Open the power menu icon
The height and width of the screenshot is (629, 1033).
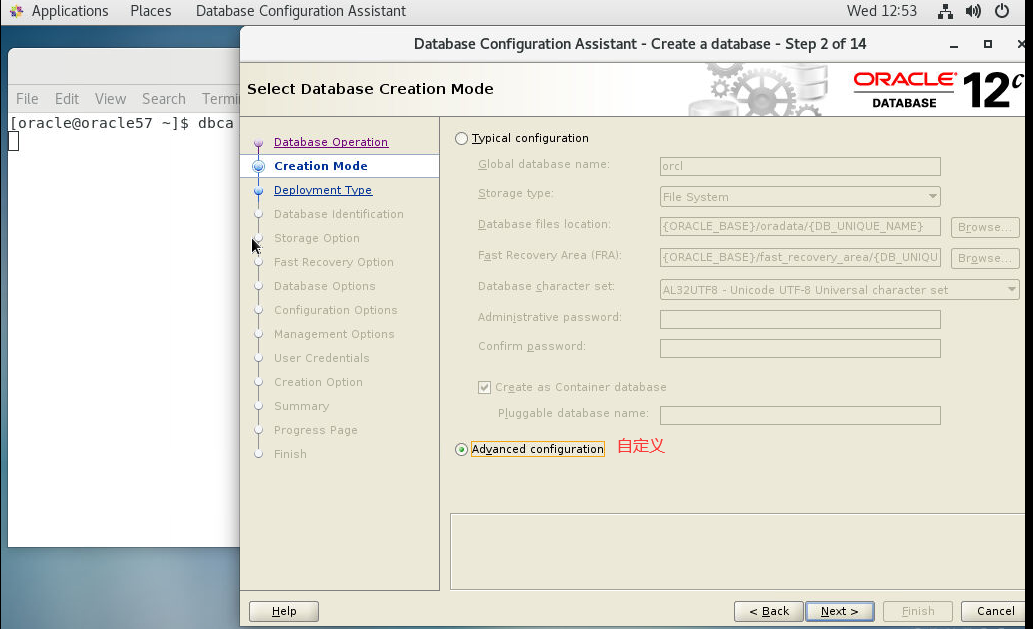pos(1002,11)
